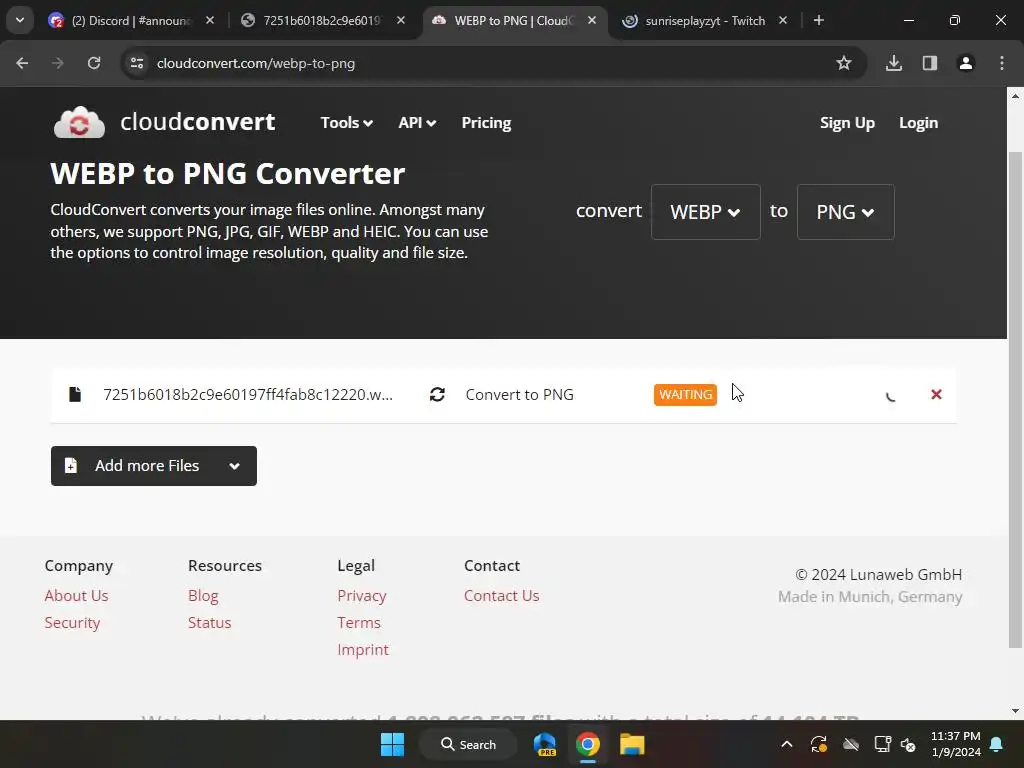The image size is (1024, 768).
Task: Open the Microsoft Edge PRE taskbar icon
Action: (545, 744)
